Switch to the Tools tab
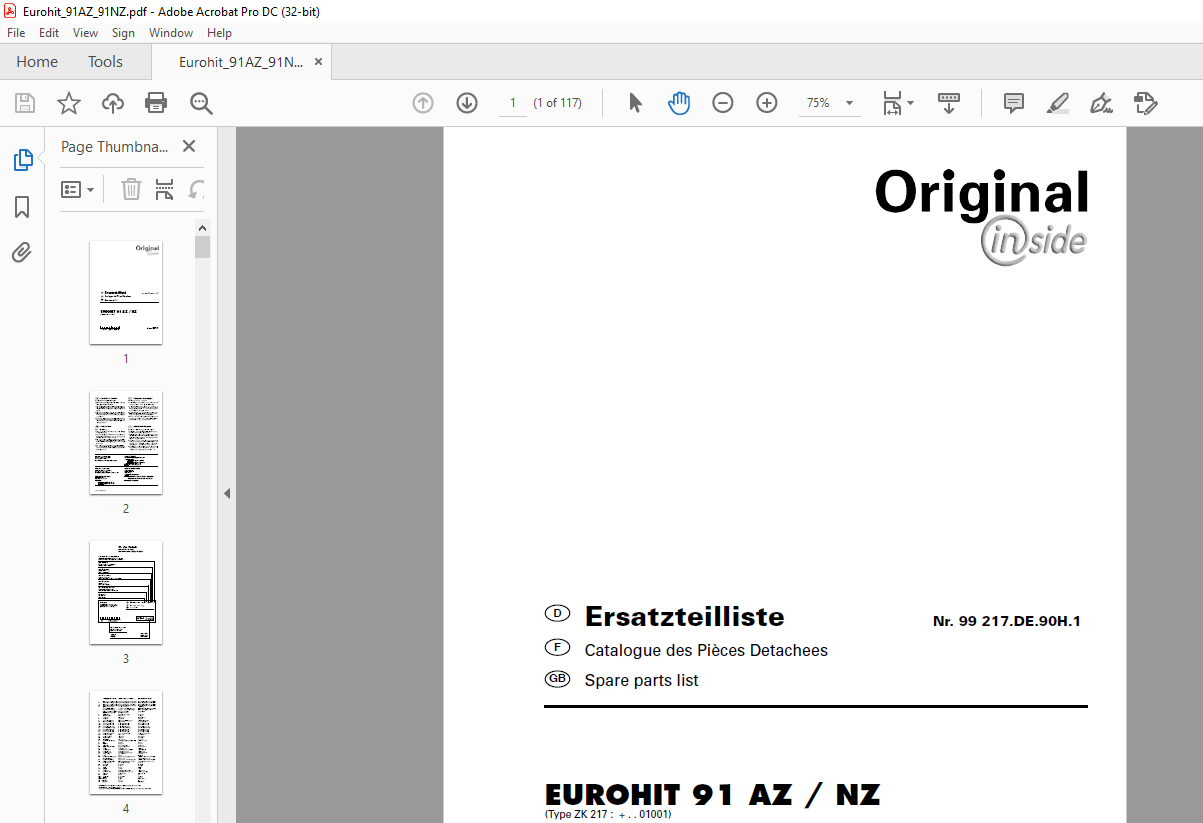Viewport: 1203px width, 823px height. (105, 62)
